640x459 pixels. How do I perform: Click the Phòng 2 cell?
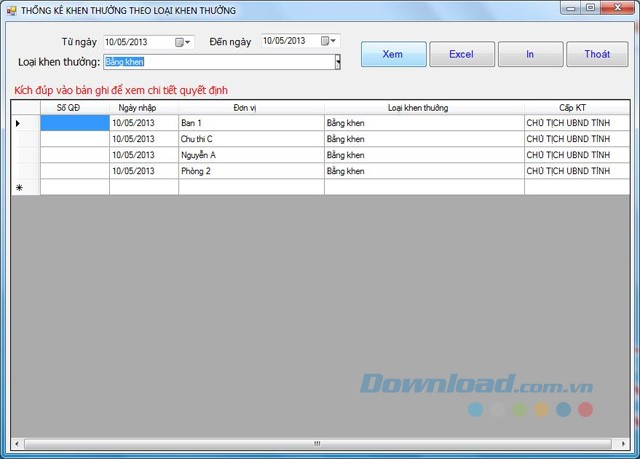250,171
